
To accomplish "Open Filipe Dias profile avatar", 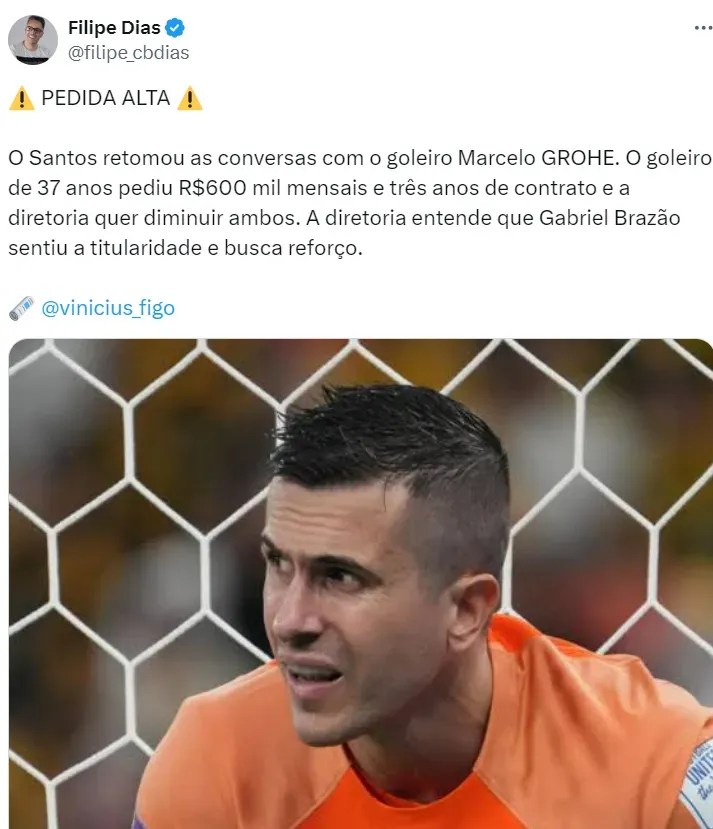I will [x=33, y=40].
